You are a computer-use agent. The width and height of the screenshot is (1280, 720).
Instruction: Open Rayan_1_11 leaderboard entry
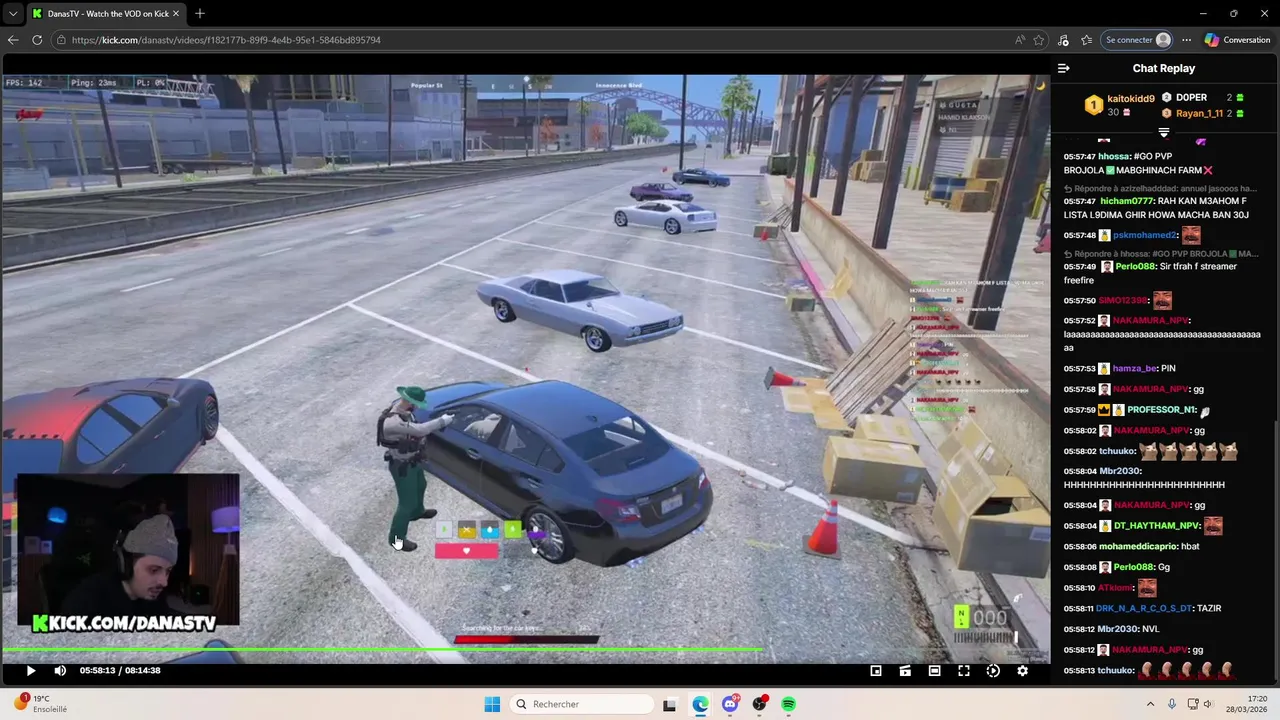1199,113
